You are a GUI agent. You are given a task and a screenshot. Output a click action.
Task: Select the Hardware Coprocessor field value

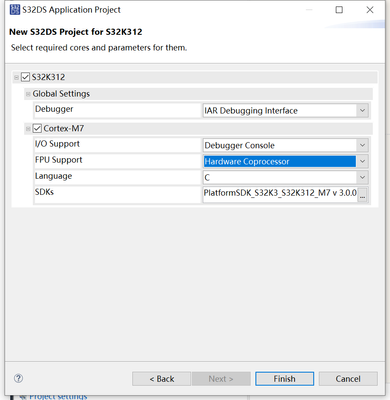click(280, 161)
